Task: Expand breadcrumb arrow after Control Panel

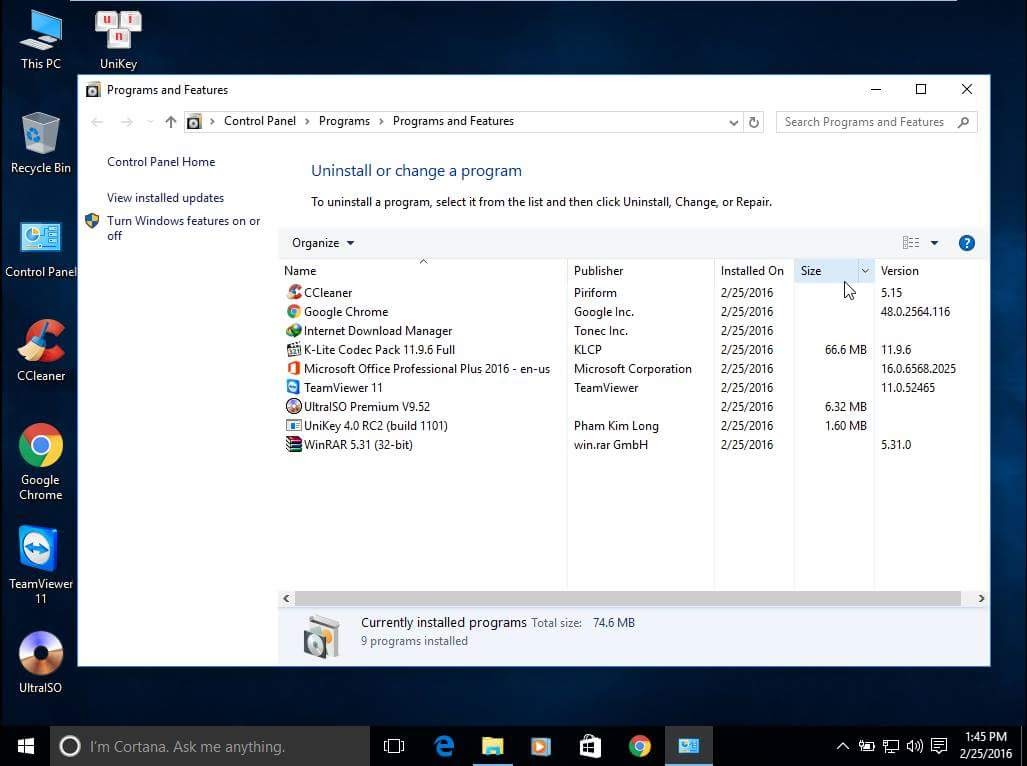Action: [x=307, y=121]
